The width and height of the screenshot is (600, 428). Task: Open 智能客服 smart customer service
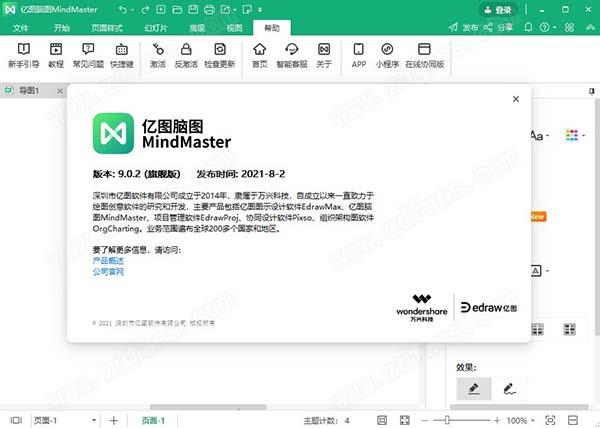click(292, 55)
